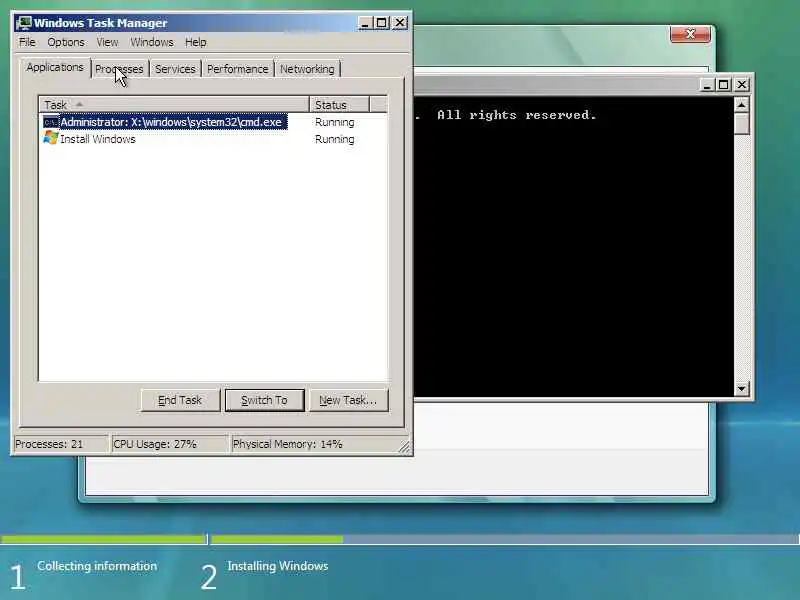The image size is (800, 600).
Task: Switch to the Processes tab
Action: coord(119,69)
